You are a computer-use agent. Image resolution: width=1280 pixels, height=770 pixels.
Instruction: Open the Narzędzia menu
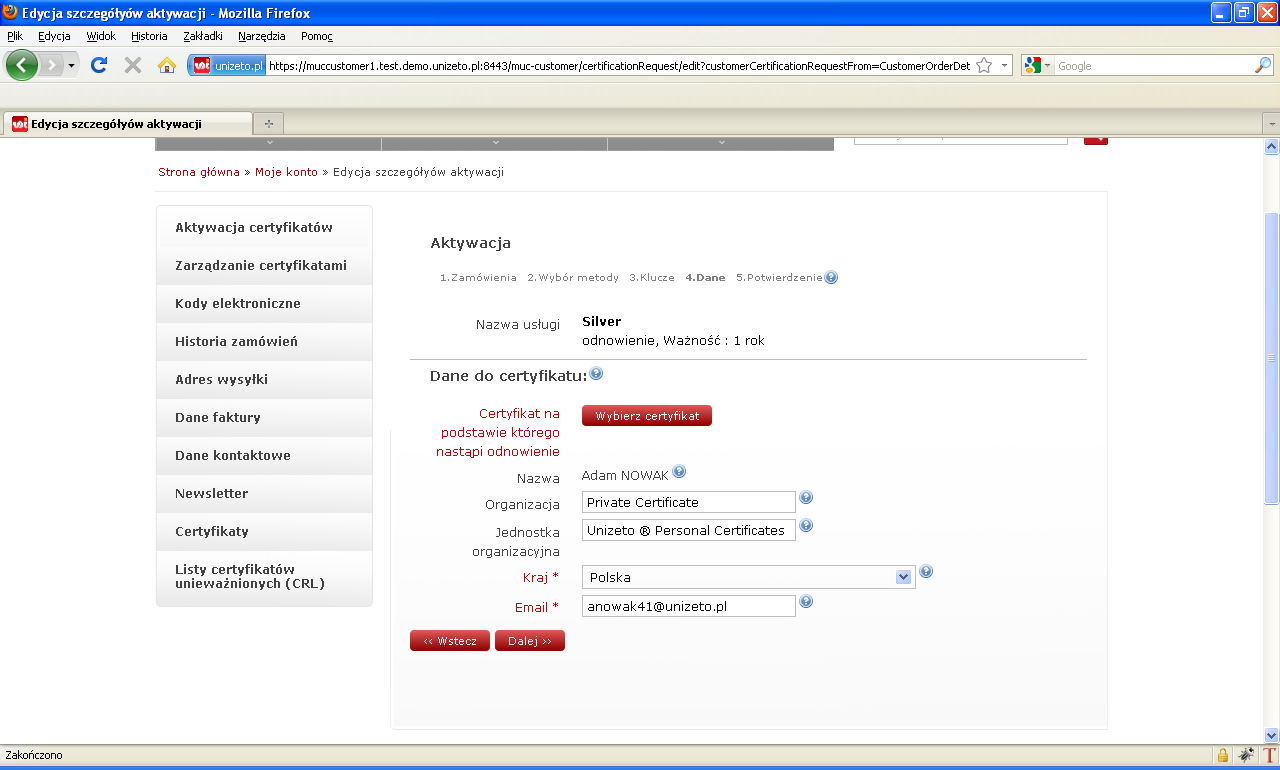[261, 36]
